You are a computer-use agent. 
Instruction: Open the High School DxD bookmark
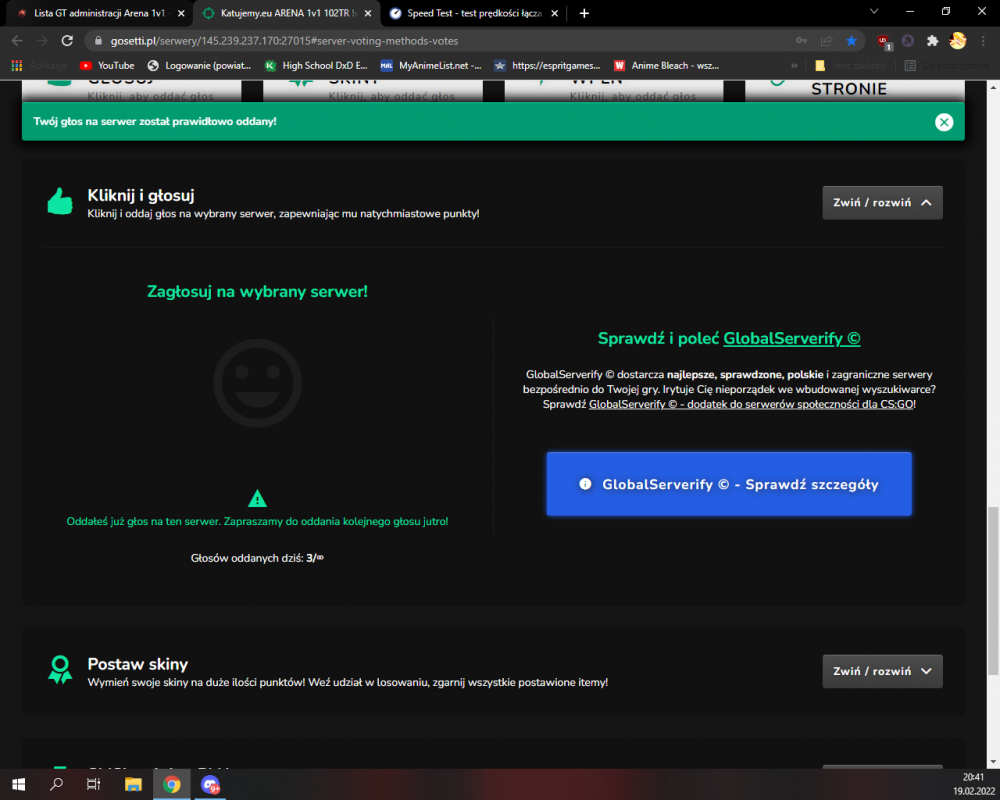click(316, 66)
